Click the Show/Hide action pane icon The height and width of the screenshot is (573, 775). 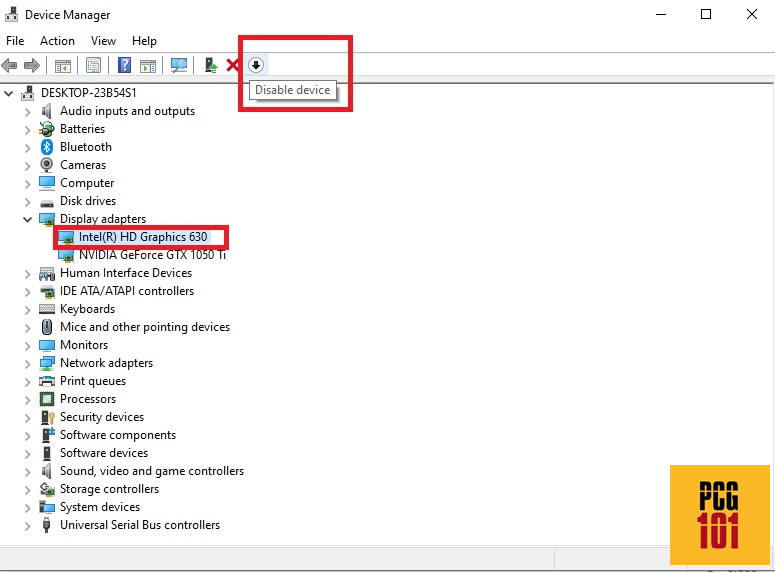coord(148,65)
